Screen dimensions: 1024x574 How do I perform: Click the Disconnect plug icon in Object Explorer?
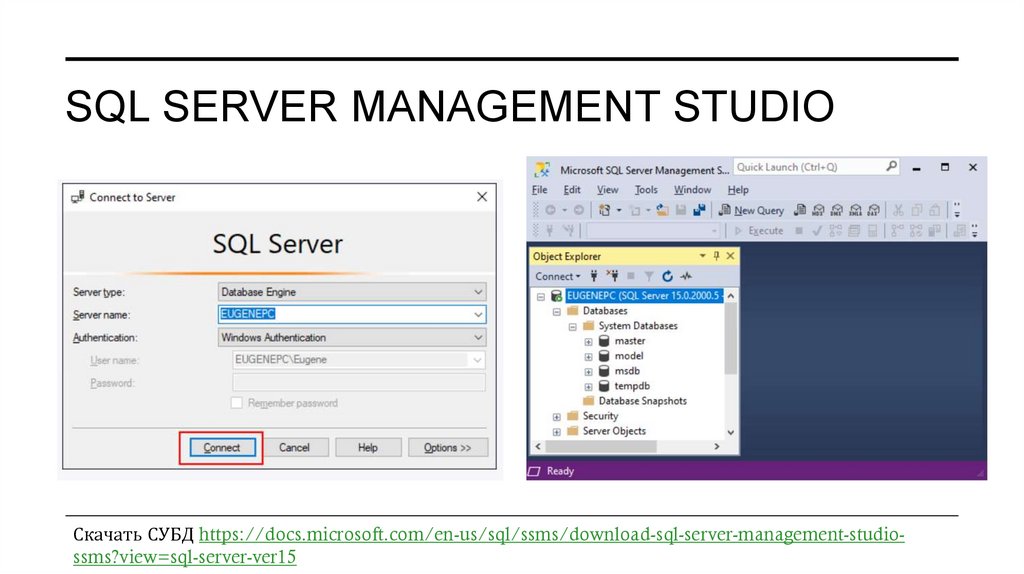pyautogui.click(x=612, y=276)
